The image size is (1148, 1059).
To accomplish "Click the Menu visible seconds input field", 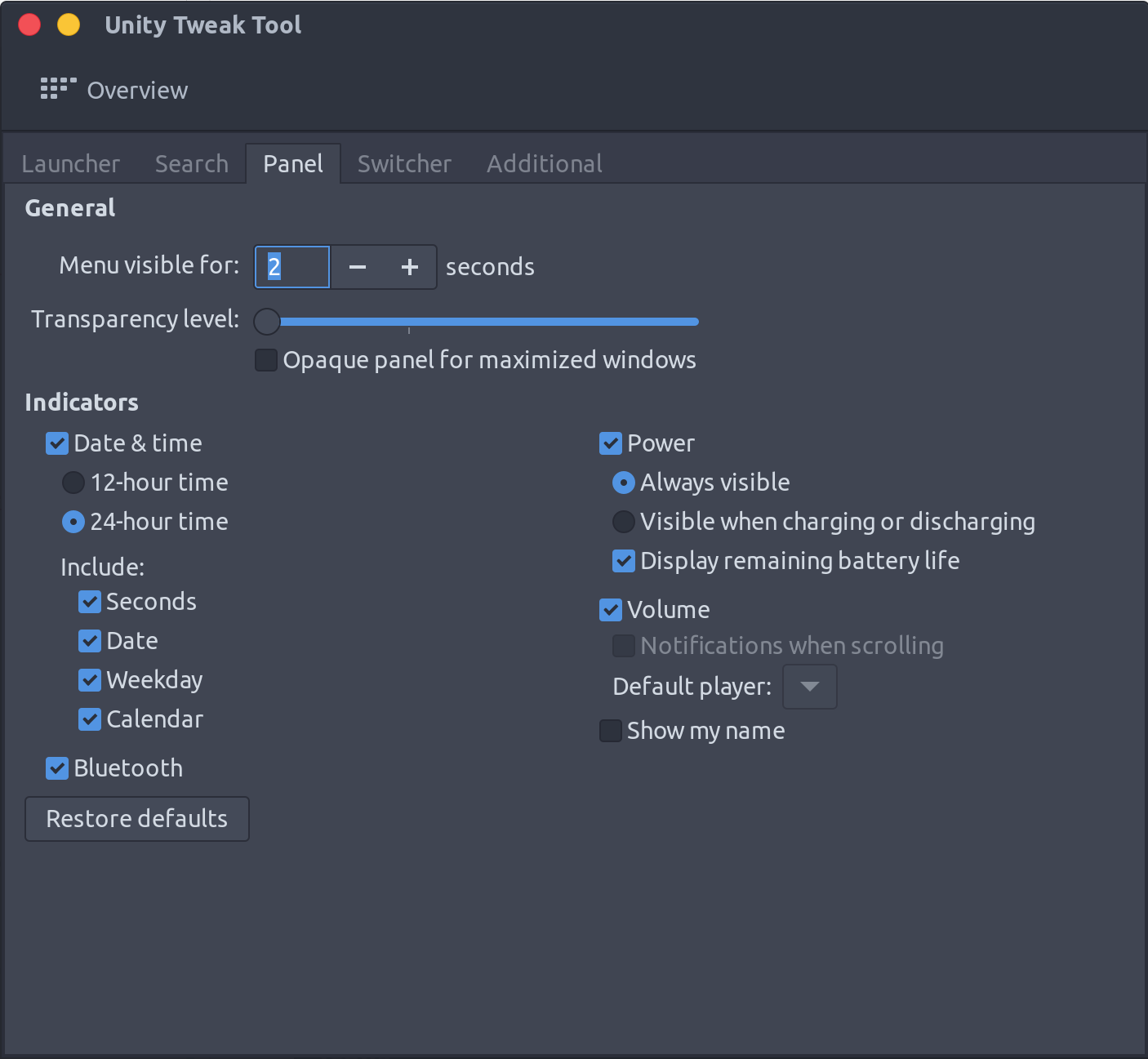I will [x=292, y=267].
